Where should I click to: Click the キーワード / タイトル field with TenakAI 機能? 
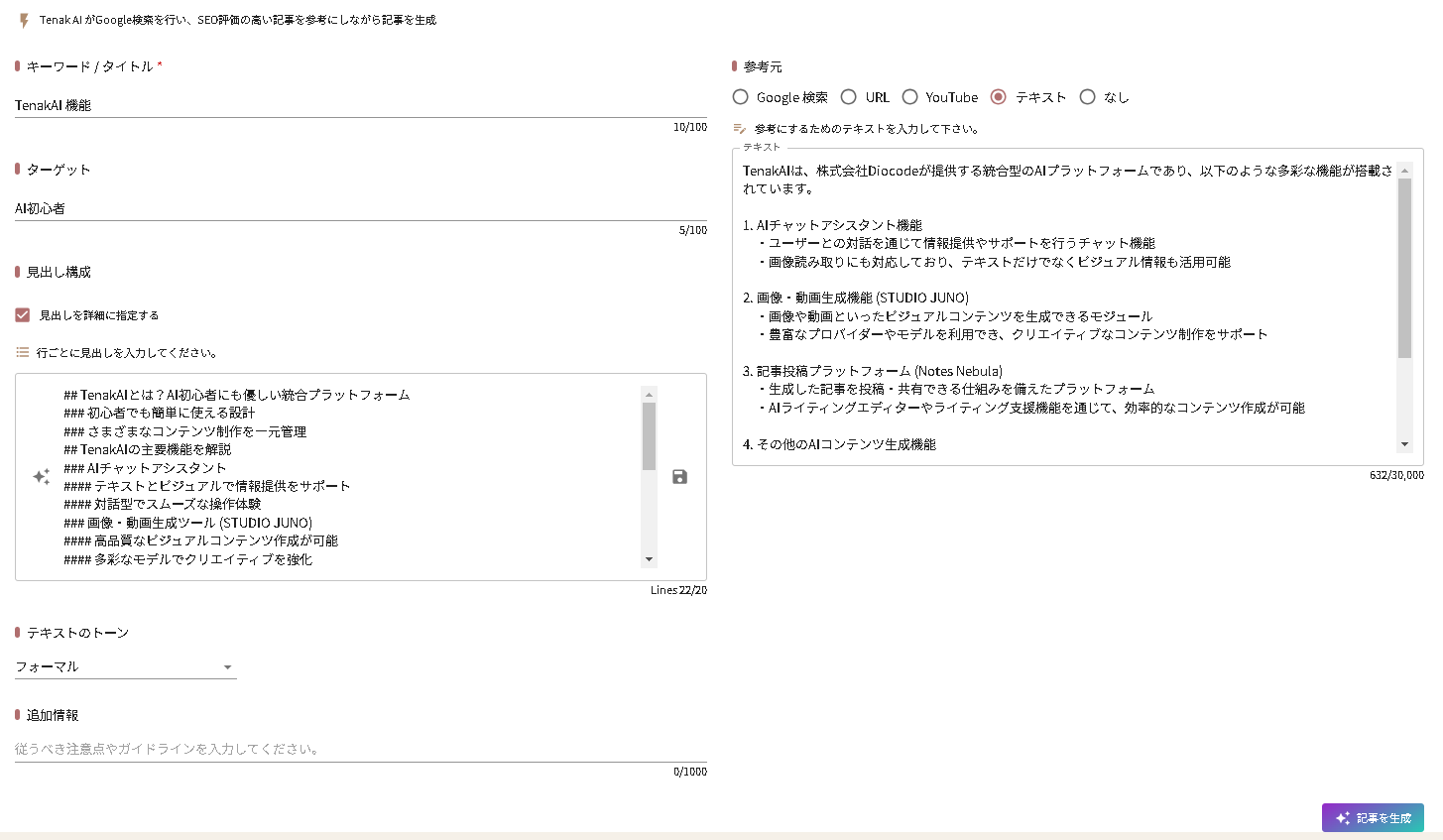coord(361,105)
